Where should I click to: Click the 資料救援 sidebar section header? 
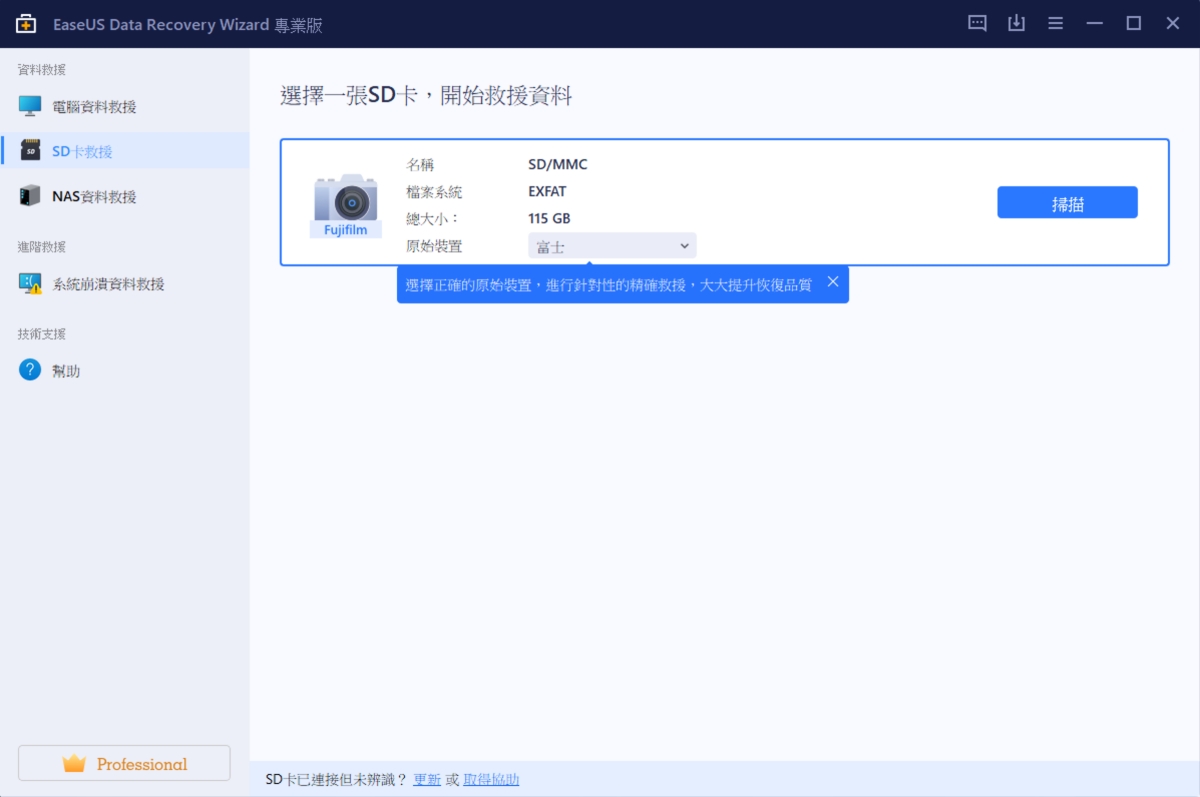(41, 70)
